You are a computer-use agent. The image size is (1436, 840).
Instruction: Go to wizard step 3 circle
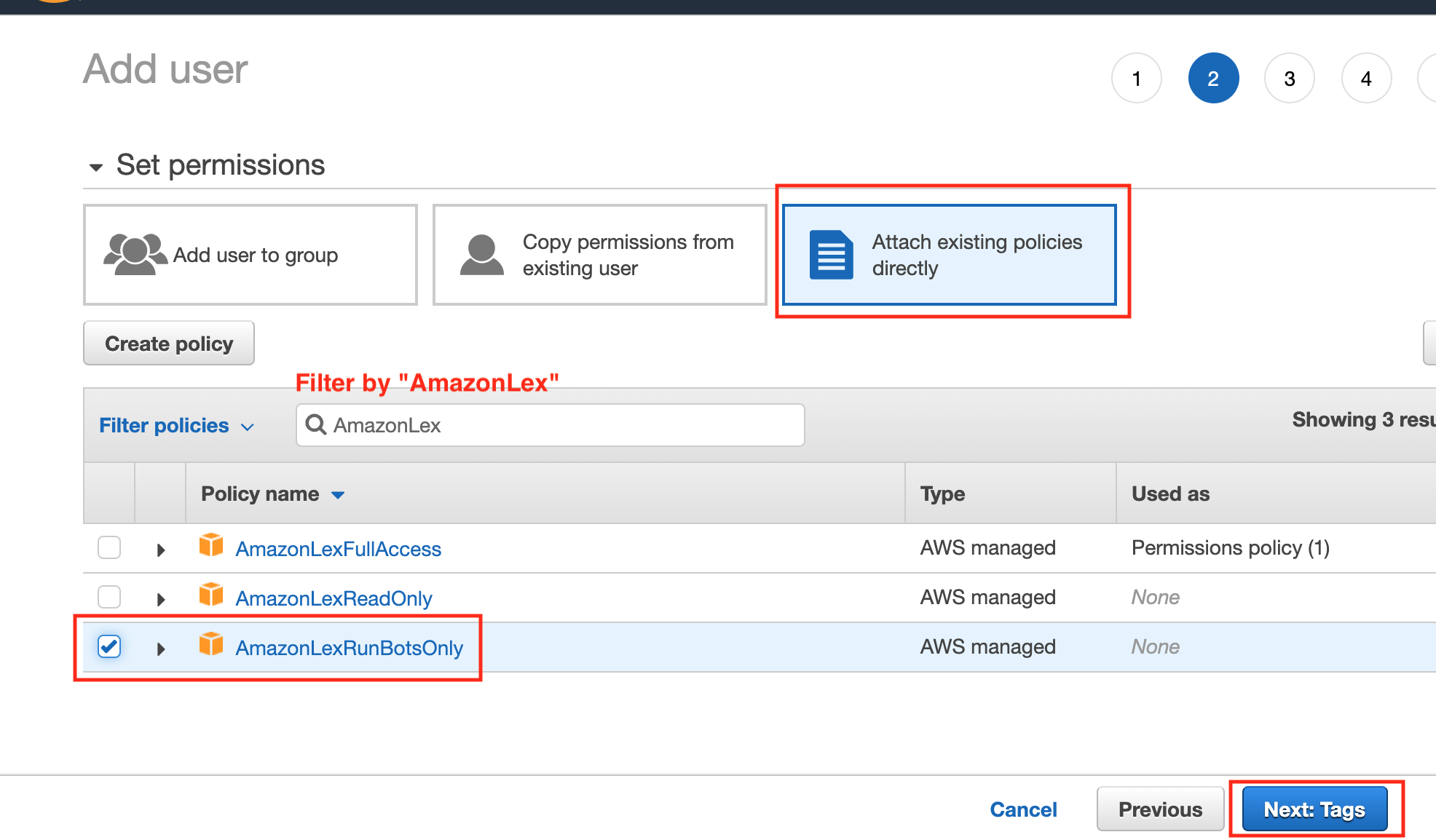pyautogui.click(x=1289, y=79)
